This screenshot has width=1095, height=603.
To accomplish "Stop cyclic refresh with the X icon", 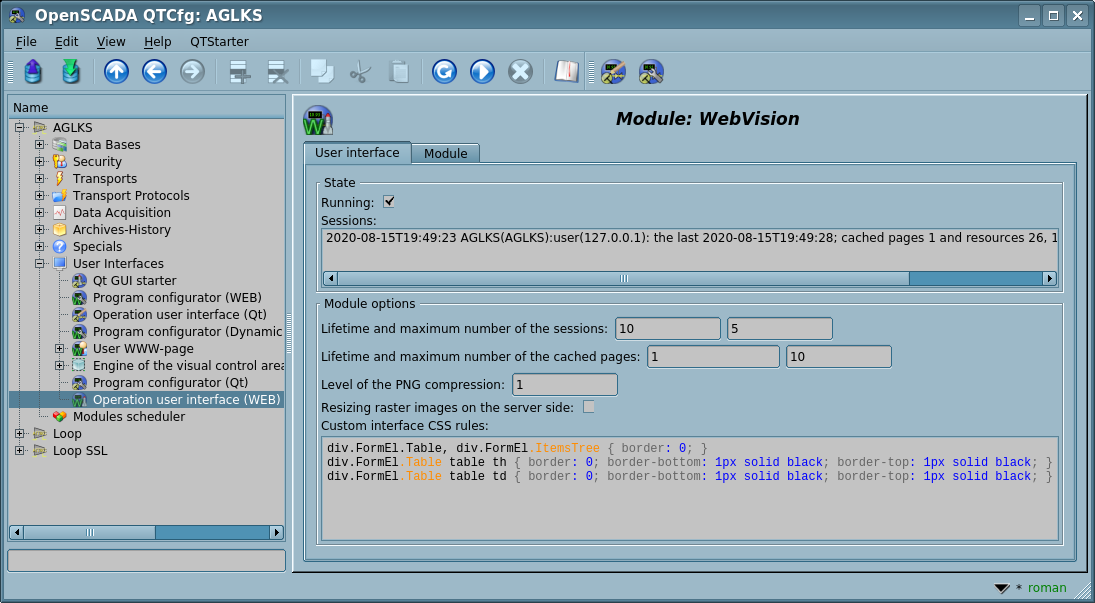I will point(520,71).
